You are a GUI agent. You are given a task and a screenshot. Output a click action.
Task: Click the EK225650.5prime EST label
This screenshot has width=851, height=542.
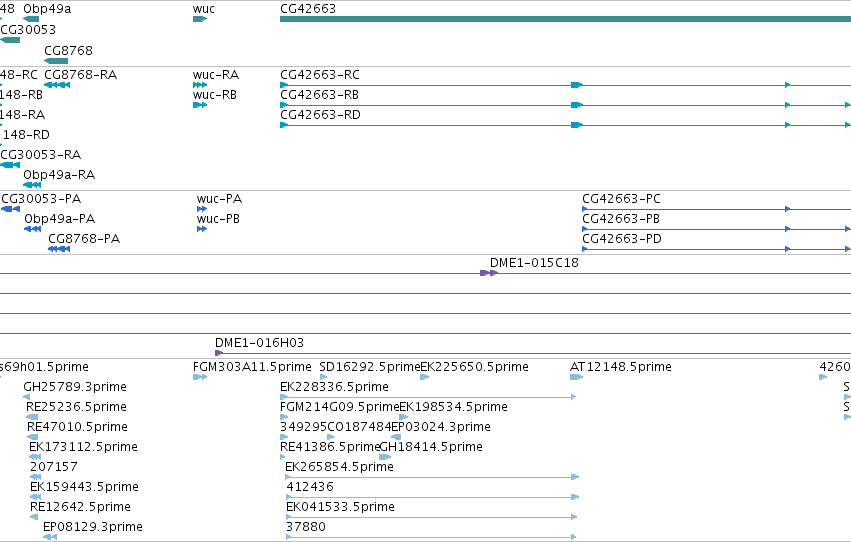click(x=475, y=367)
